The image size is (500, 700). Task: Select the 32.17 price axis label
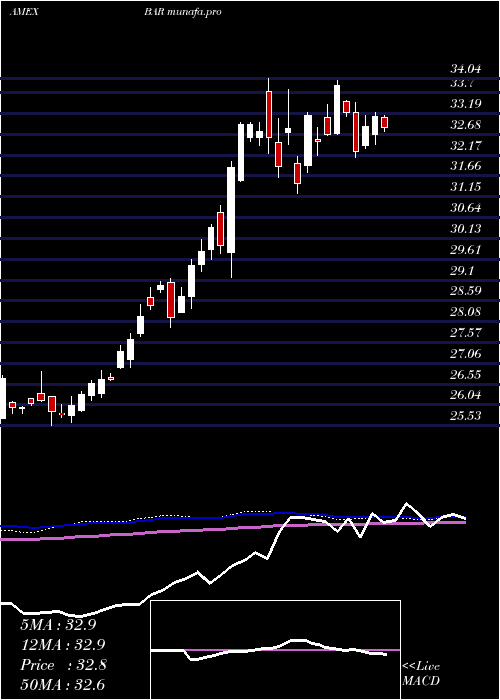pyautogui.click(x=465, y=145)
